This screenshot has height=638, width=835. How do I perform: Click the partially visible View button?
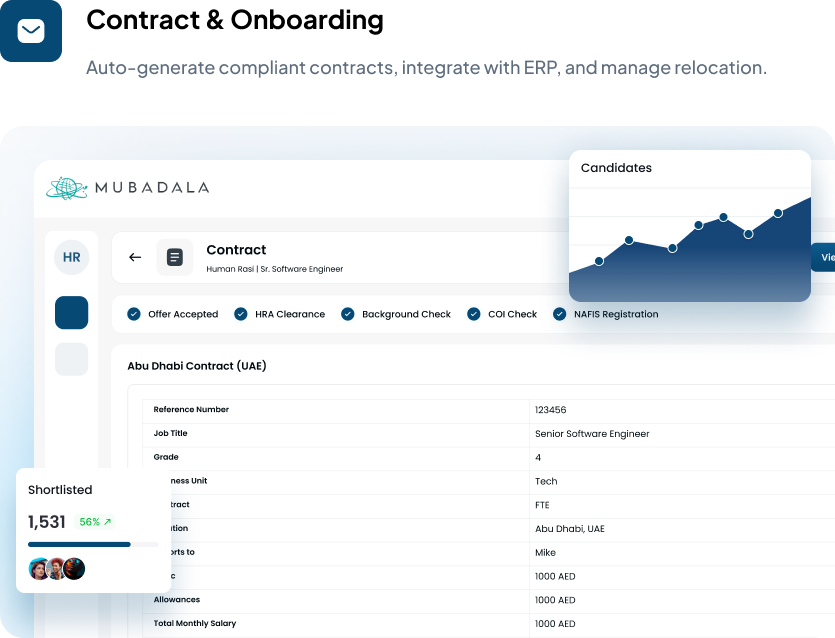(823, 257)
